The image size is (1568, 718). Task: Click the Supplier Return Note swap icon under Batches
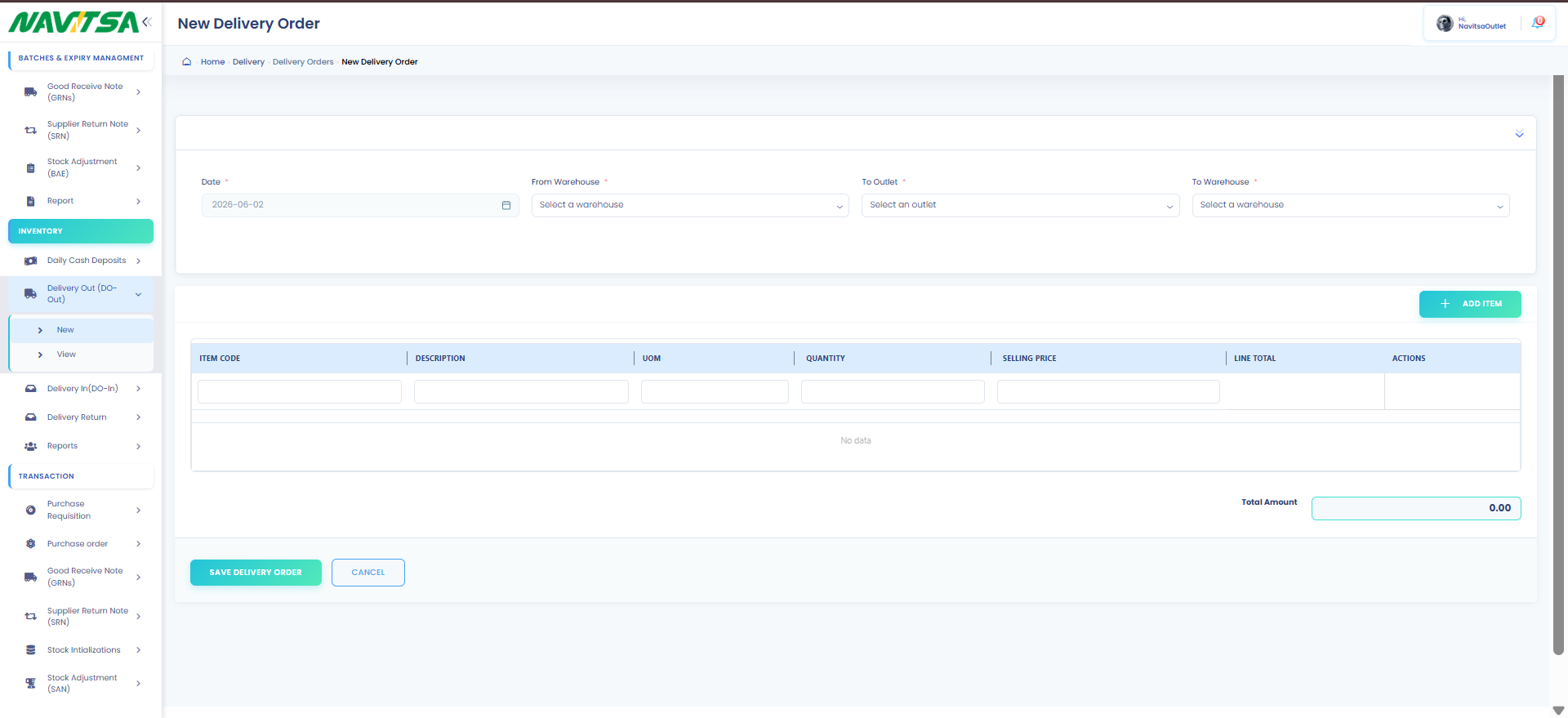coord(30,130)
